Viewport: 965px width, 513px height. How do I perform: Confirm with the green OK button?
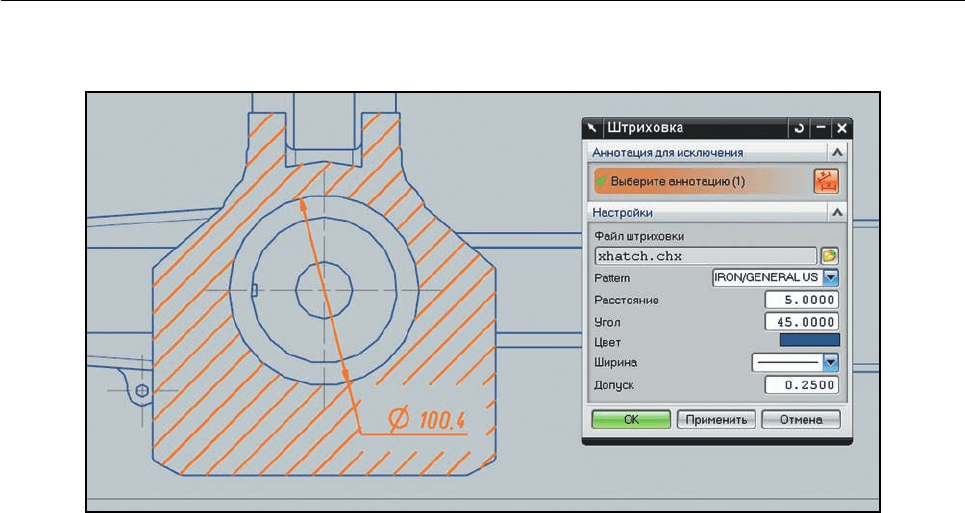(631, 420)
